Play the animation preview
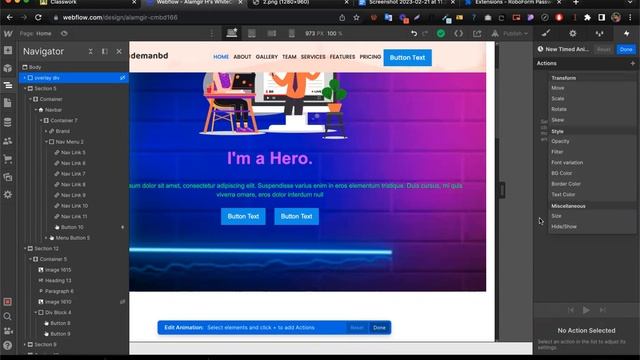The height and width of the screenshot is (360, 640). (x=586, y=310)
